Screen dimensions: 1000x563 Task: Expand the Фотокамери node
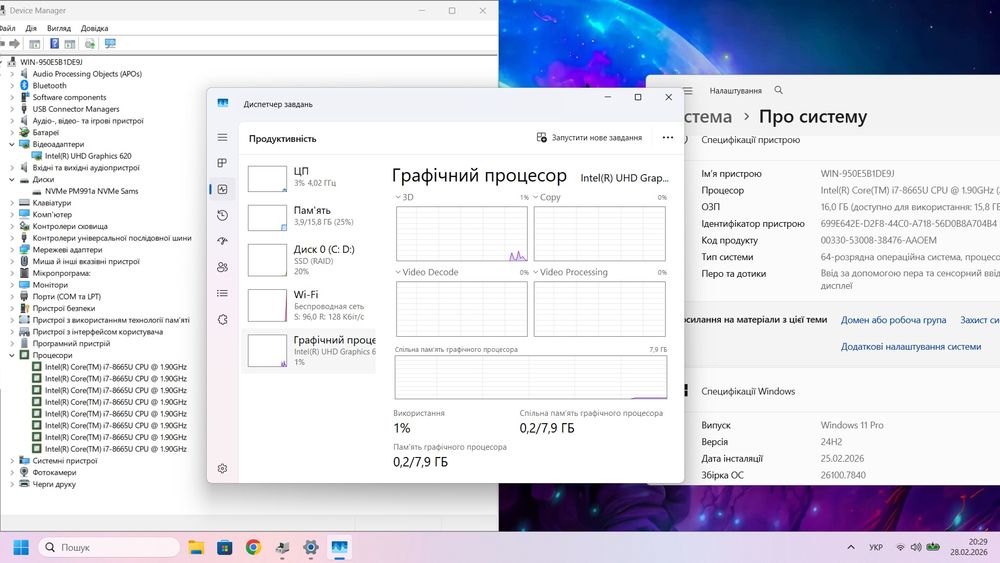pyautogui.click(x=11, y=472)
